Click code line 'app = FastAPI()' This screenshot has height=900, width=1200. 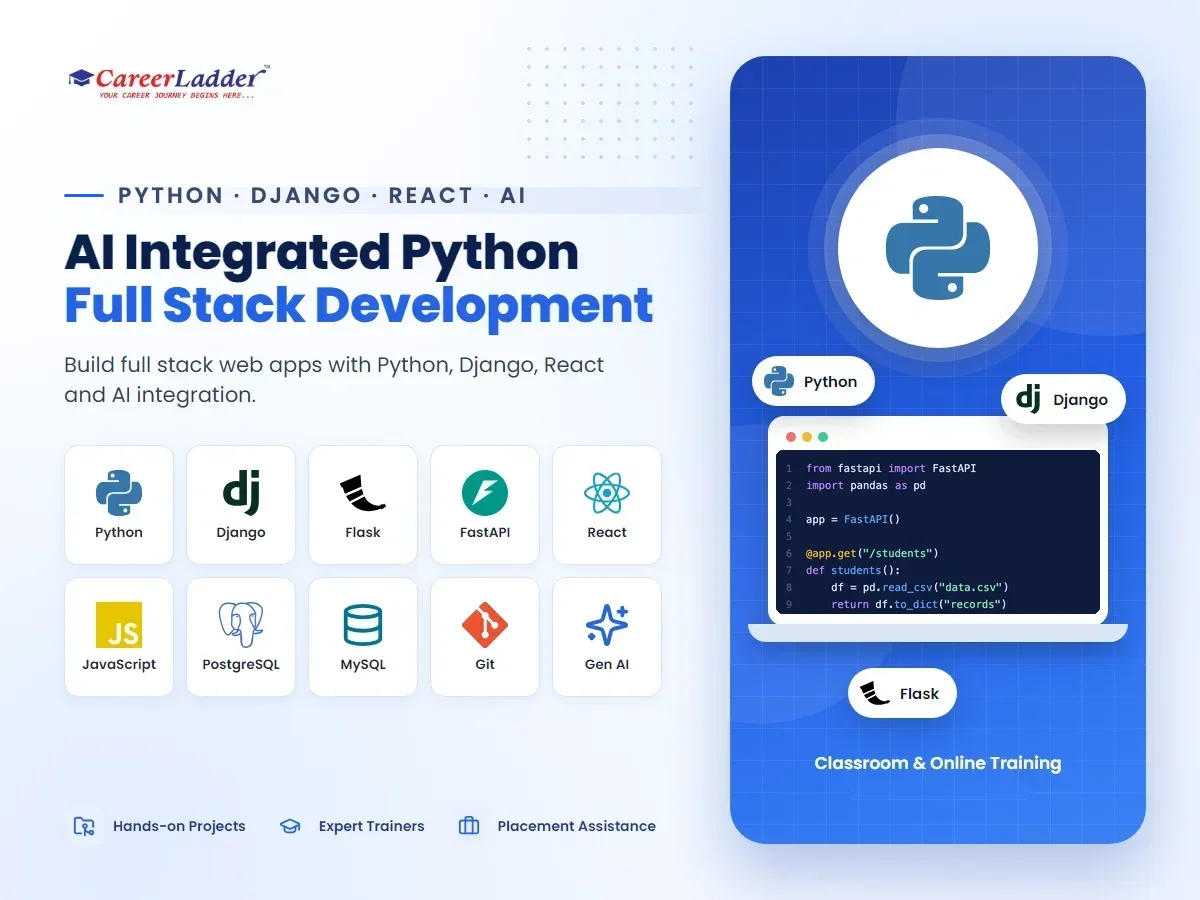point(853,519)
